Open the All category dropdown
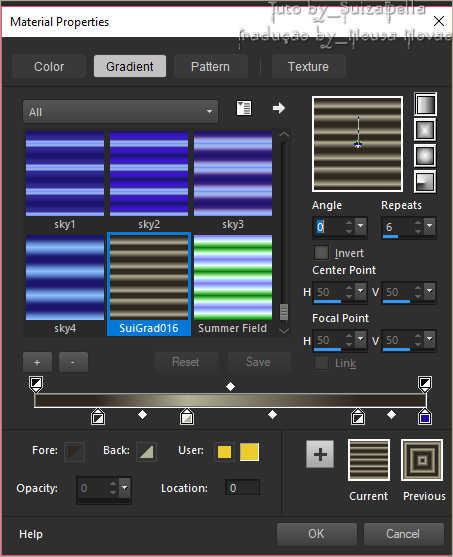The width and height of the screenshot is (453, 557). point(120,112)
